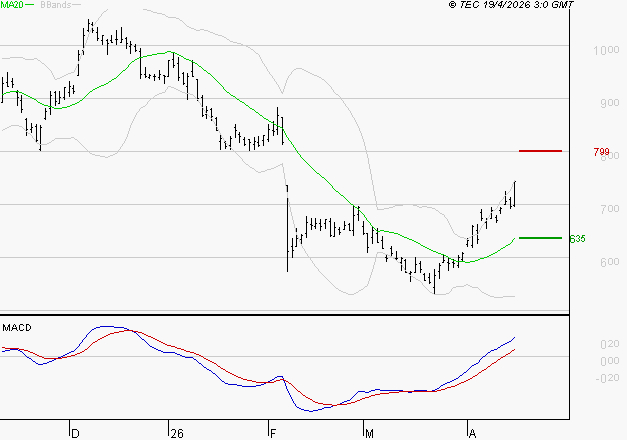
Task: Click the MACD -020 axis label
Action: point(607,378)
